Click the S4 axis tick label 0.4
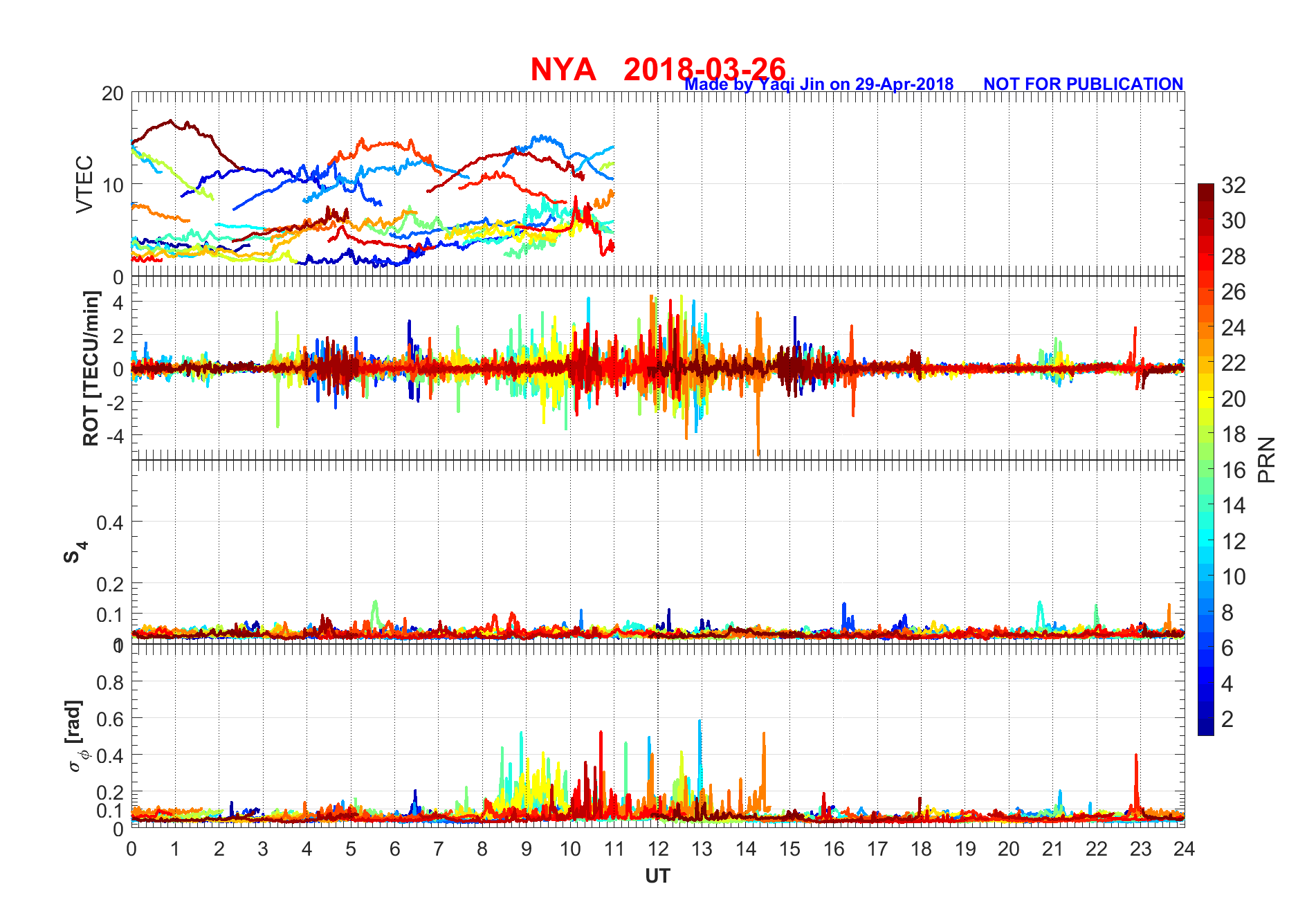This screenshot has height=920, width=1316. [110, 522]
